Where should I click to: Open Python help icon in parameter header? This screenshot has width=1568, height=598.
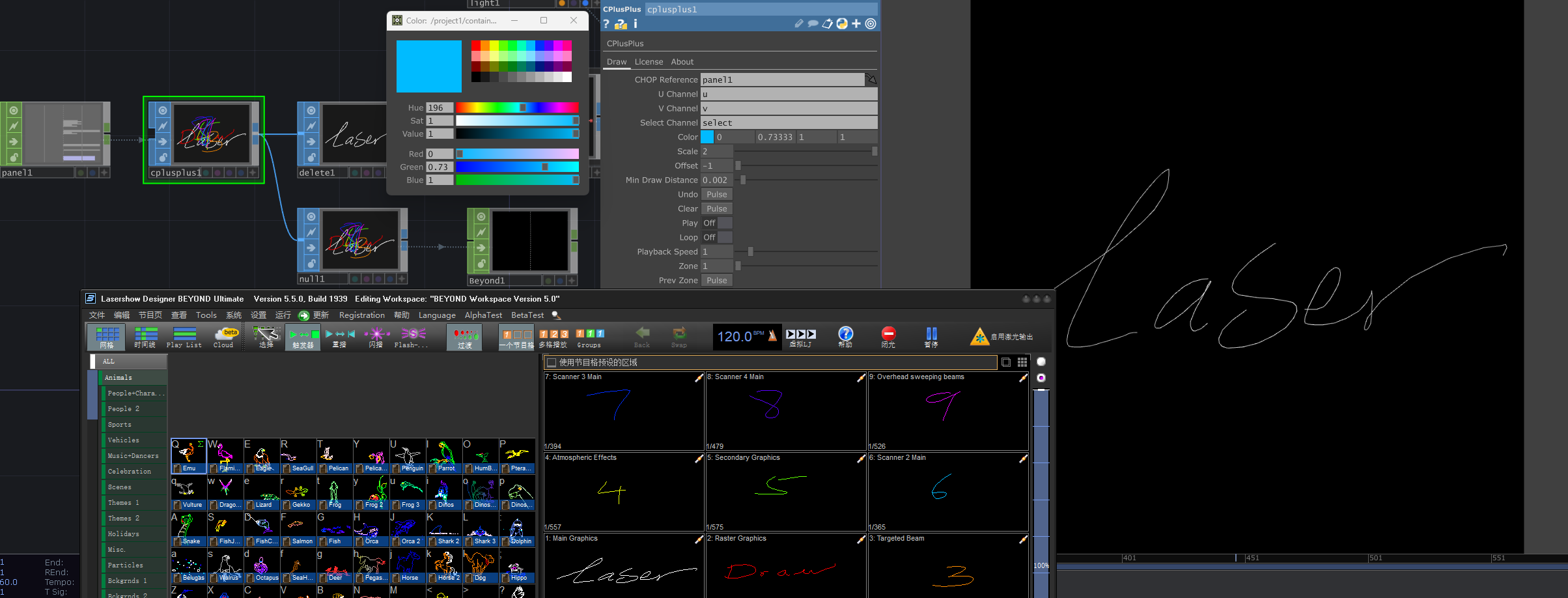pyautogui.click(x=621, y=24)
